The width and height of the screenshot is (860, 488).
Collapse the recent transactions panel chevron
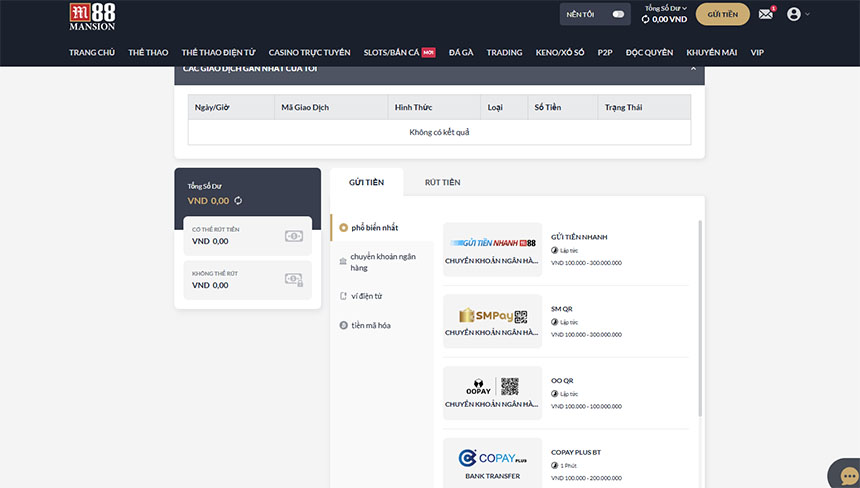tap(693, 68)
